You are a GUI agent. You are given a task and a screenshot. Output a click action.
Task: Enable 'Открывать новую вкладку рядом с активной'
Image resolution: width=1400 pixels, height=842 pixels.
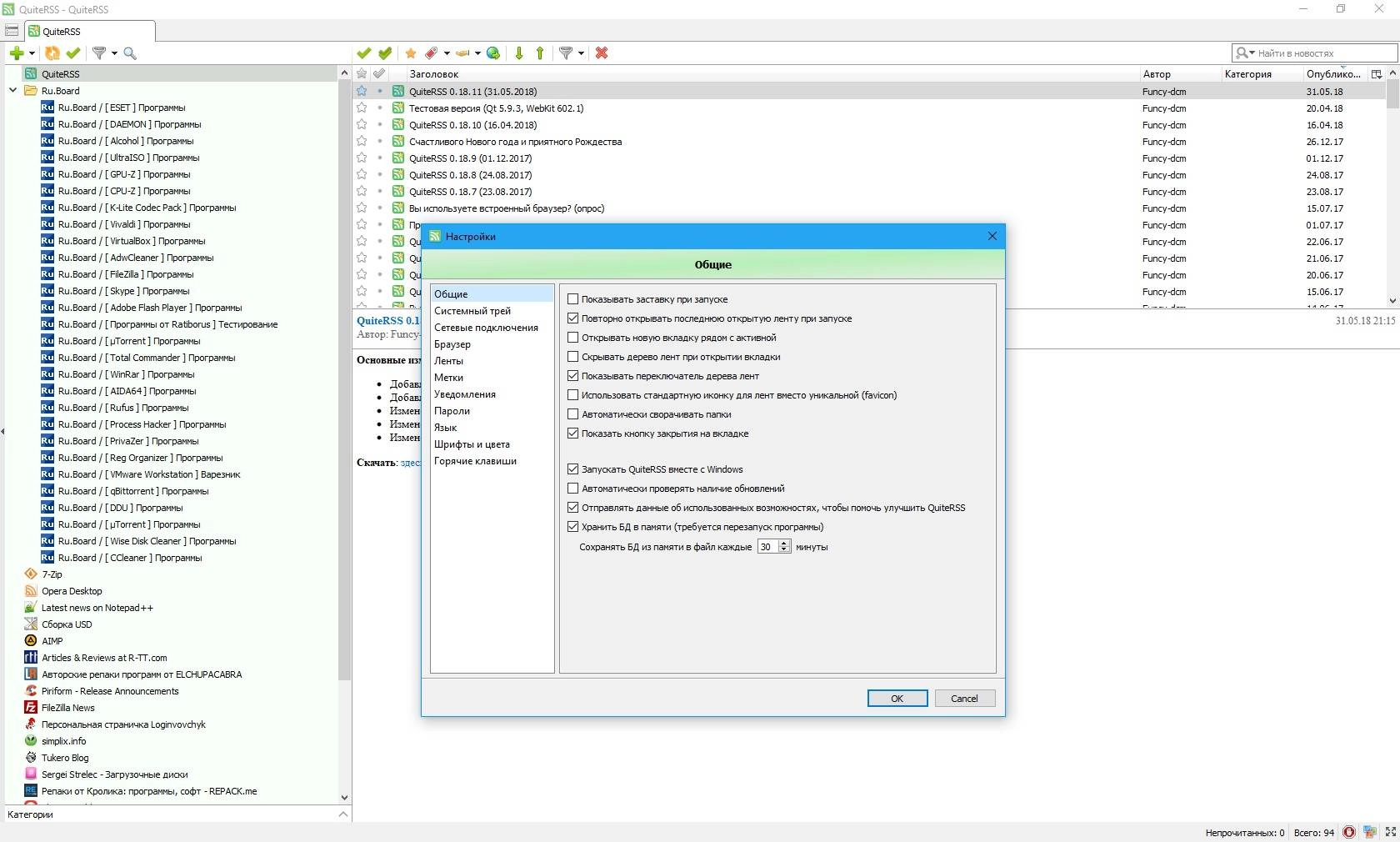click(x=572, y=338)
